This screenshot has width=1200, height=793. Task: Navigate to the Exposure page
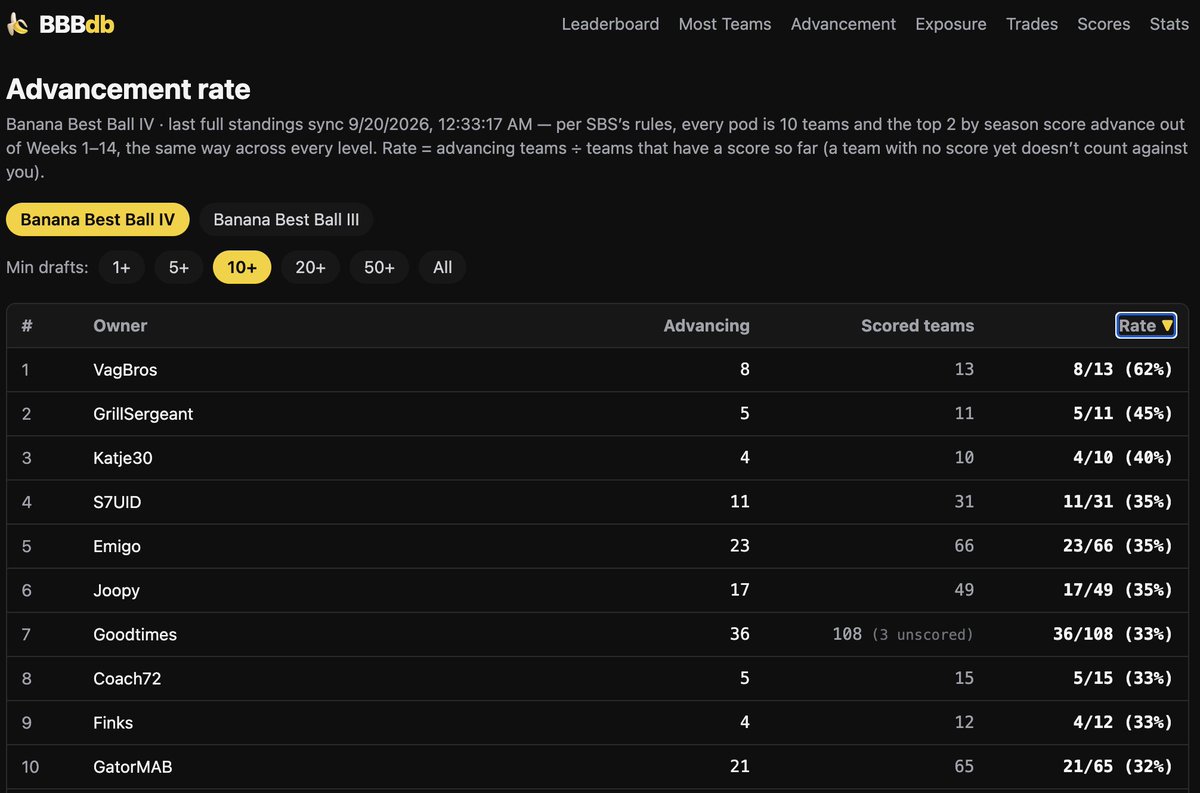click(951, 24)
